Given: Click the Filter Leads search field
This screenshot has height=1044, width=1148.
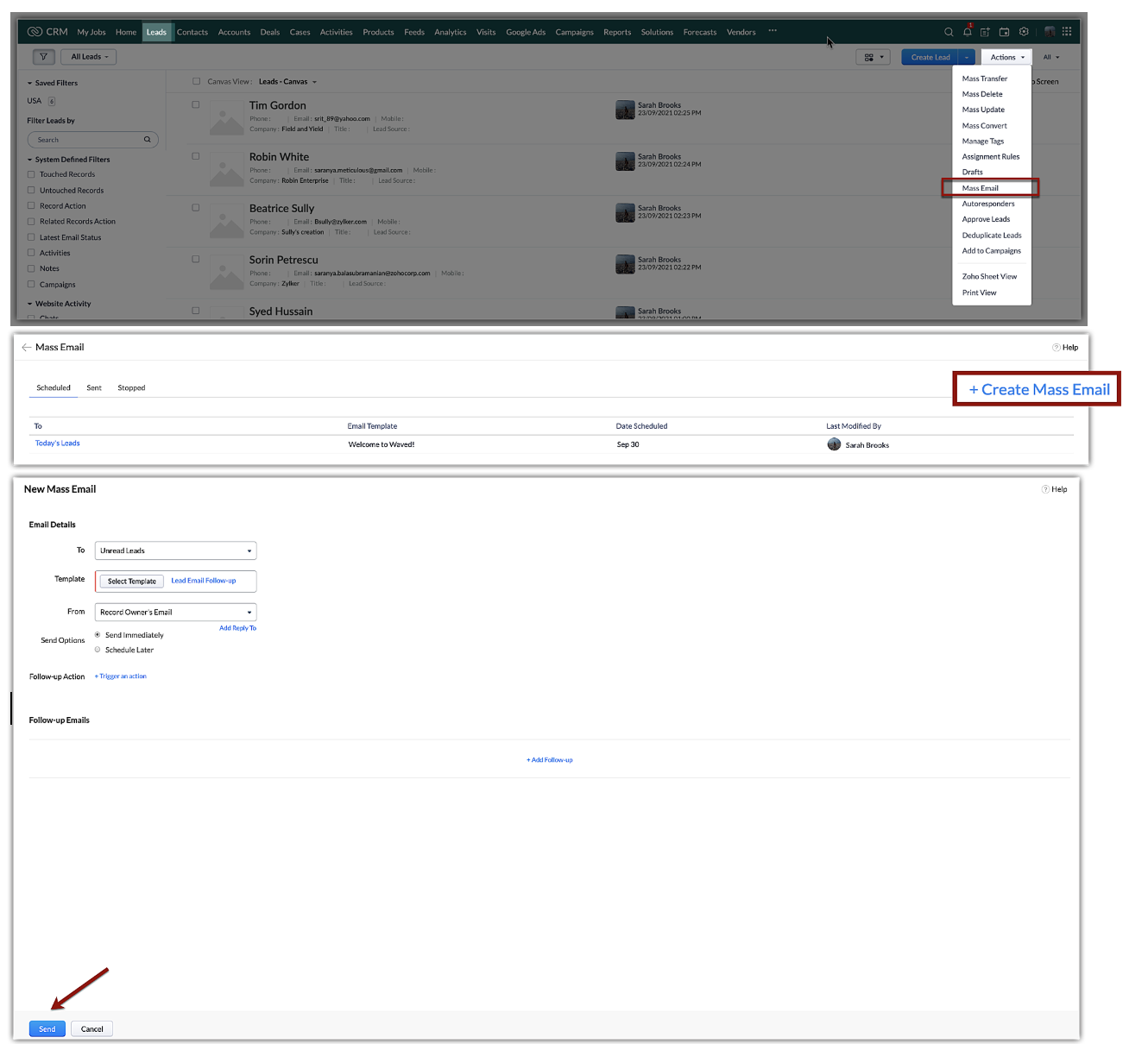Looking at the screenshot, I should coord(86,140).
